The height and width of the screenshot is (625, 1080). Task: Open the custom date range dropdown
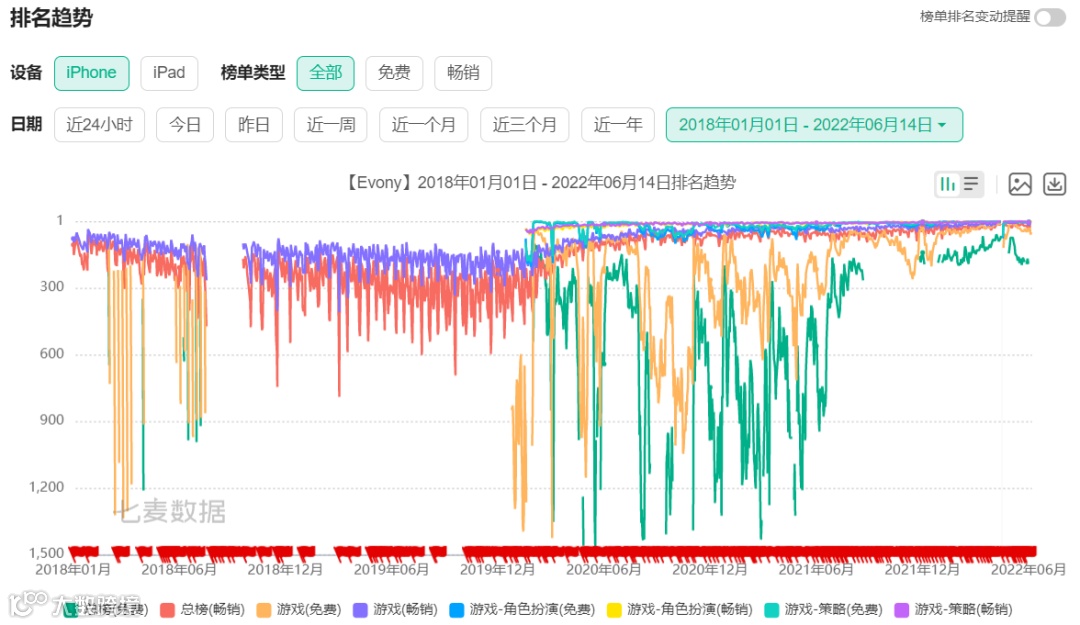[814, 125]
